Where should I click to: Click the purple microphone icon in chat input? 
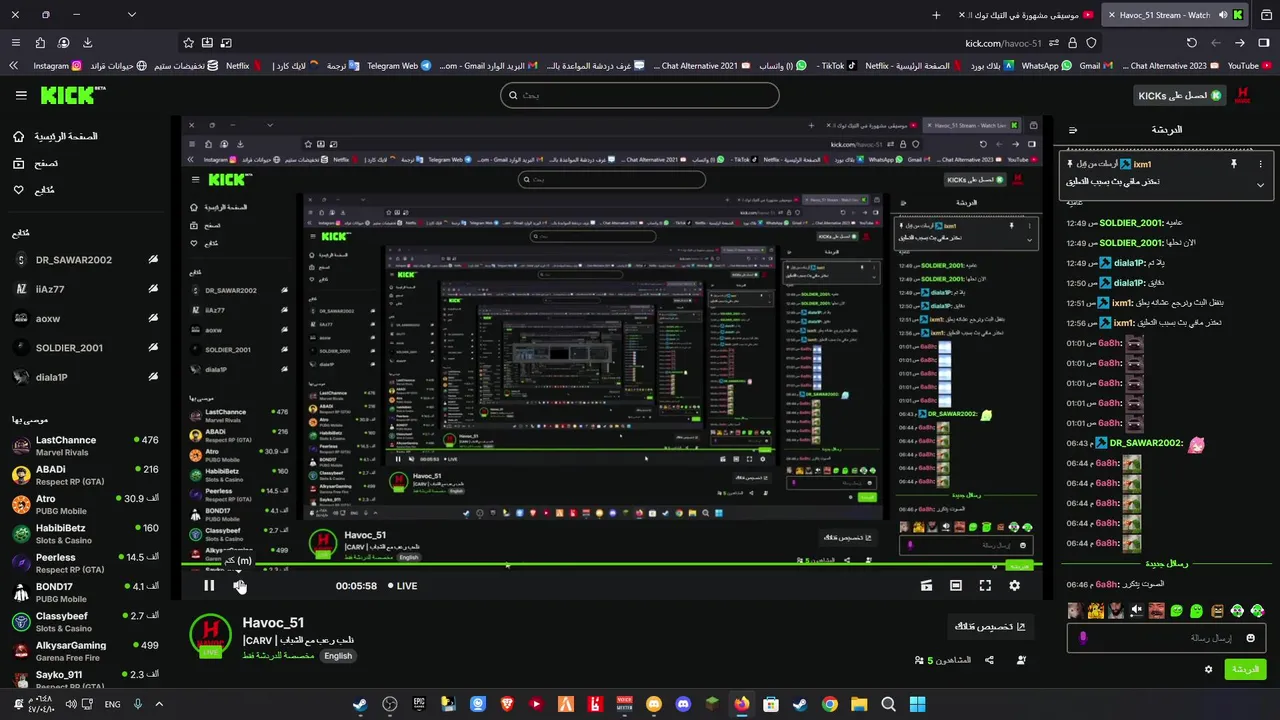tap(1084, 637)
